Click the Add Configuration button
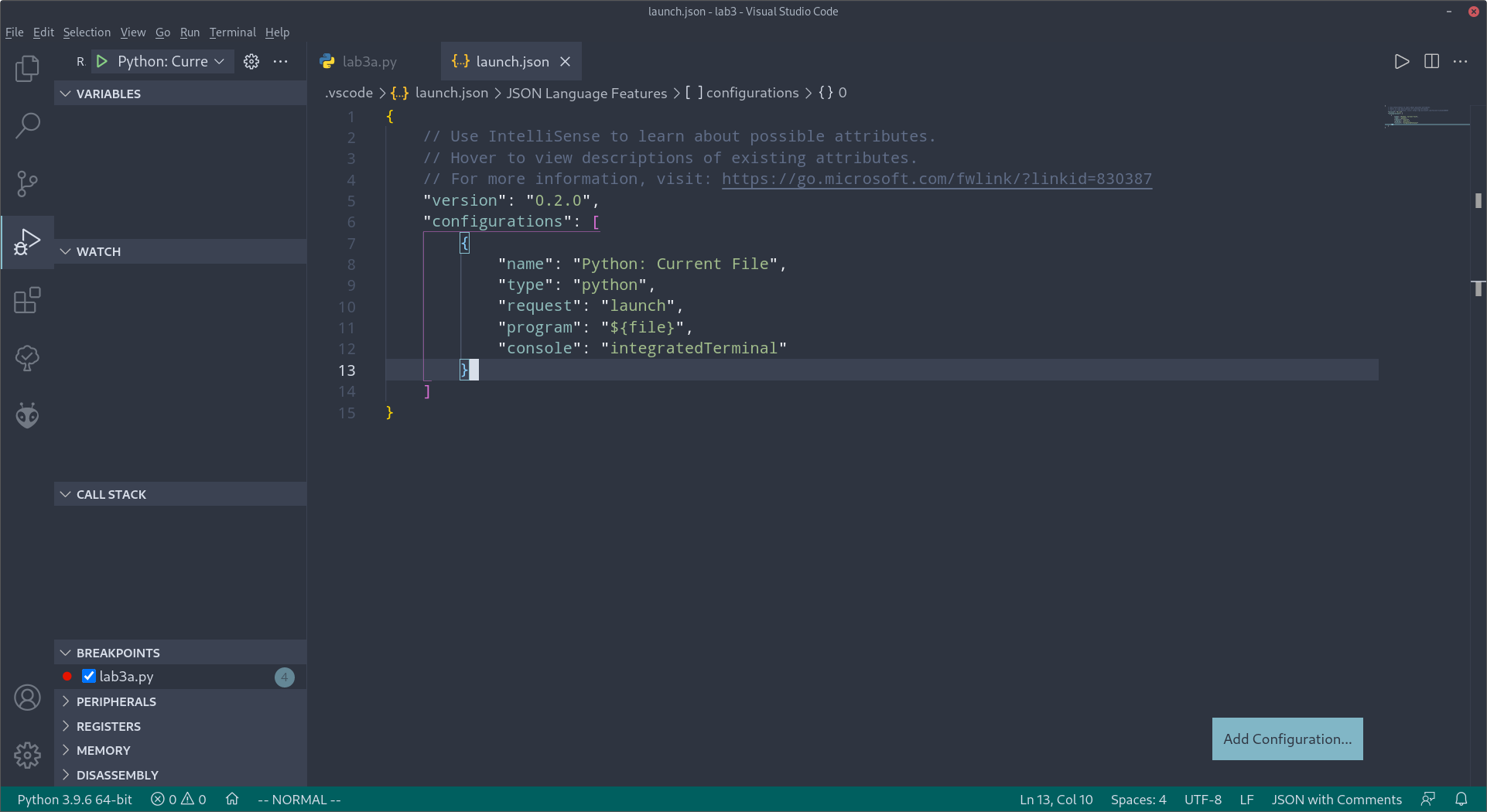Image resolution: width=1487 pixels, height=812 pixels. 1286,739
